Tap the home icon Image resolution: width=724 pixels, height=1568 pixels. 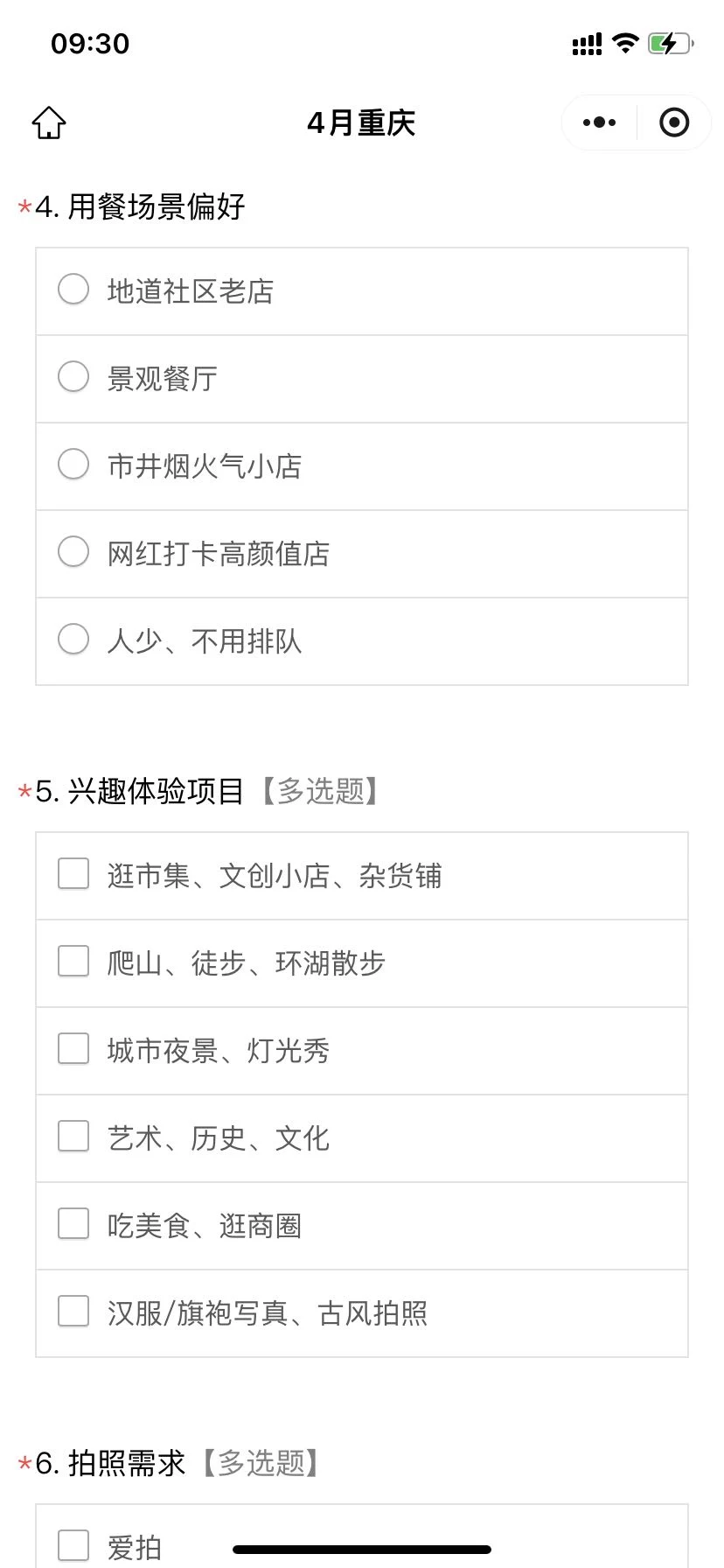(49, 122)
